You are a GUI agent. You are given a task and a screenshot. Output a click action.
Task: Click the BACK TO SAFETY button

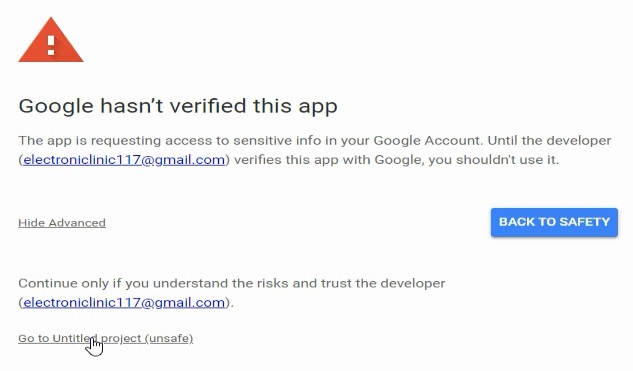[x=554, y=222]
